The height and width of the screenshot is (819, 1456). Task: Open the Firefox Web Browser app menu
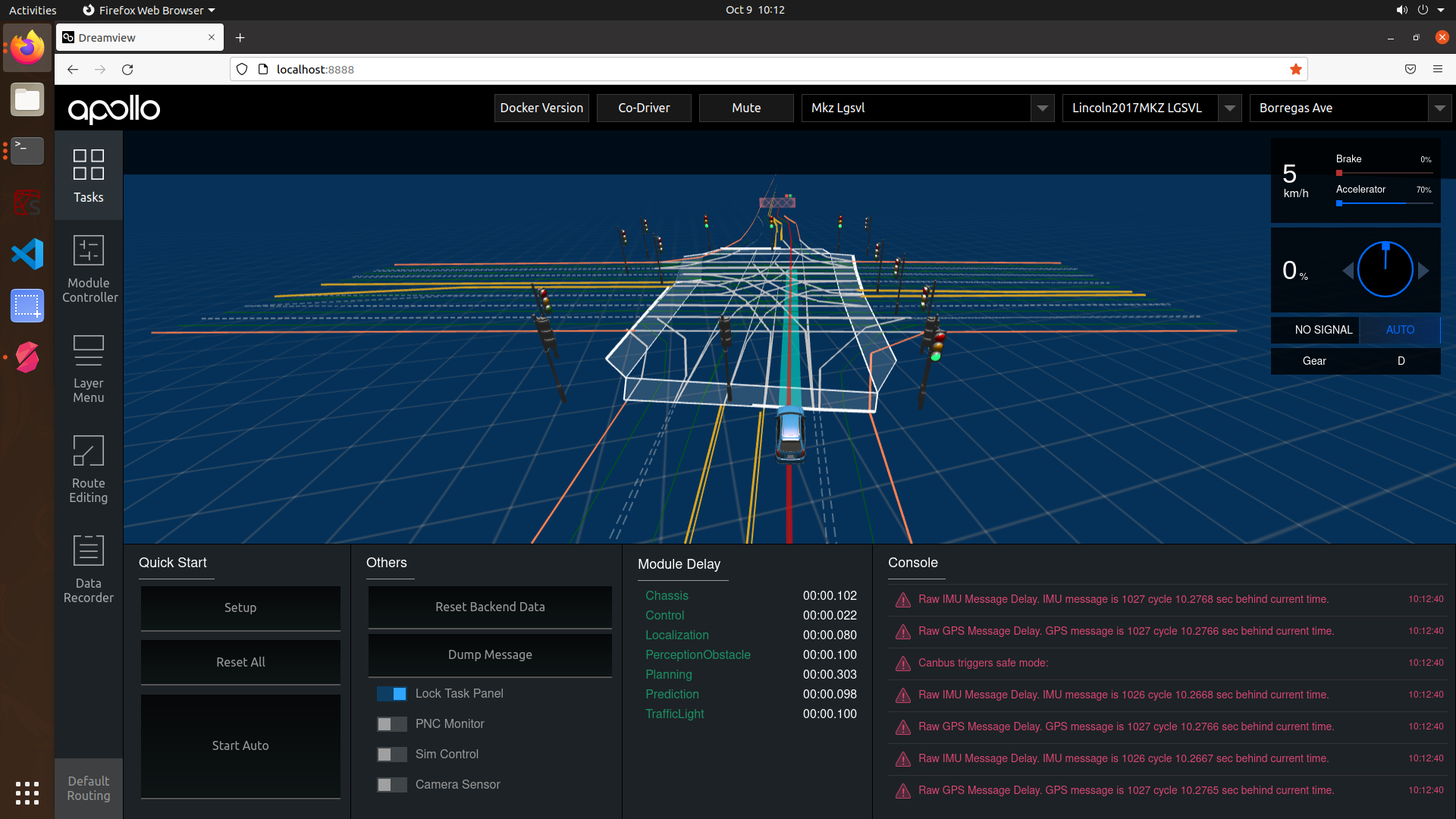point(149,10)
